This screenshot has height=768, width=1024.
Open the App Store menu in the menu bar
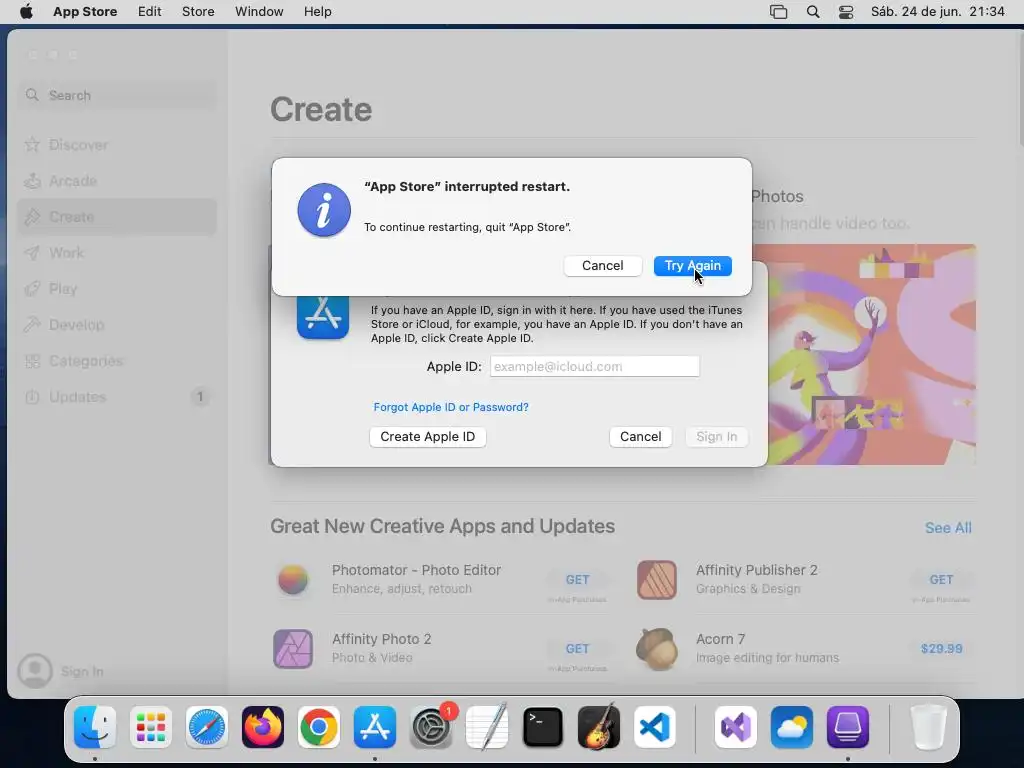click(85, 12)
